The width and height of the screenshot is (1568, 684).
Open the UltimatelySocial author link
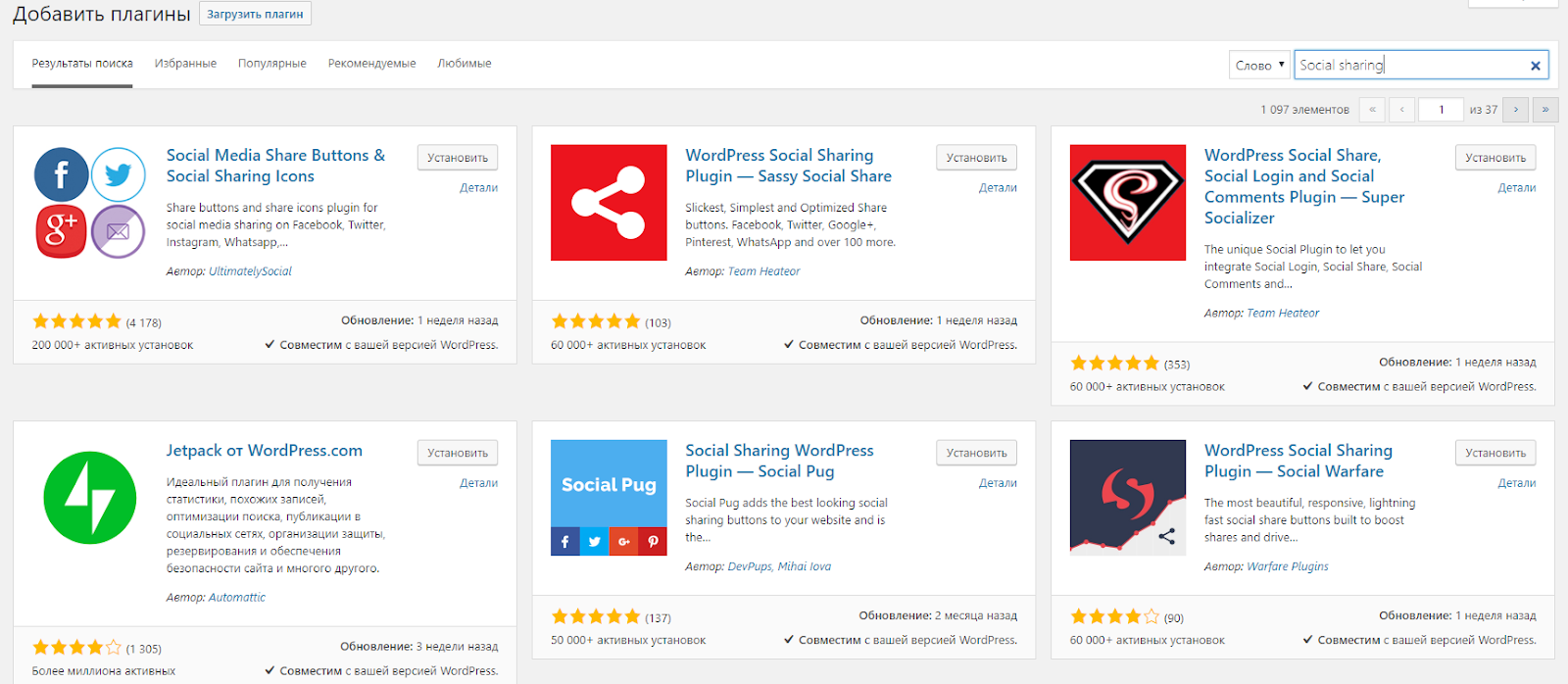[250, 271]
